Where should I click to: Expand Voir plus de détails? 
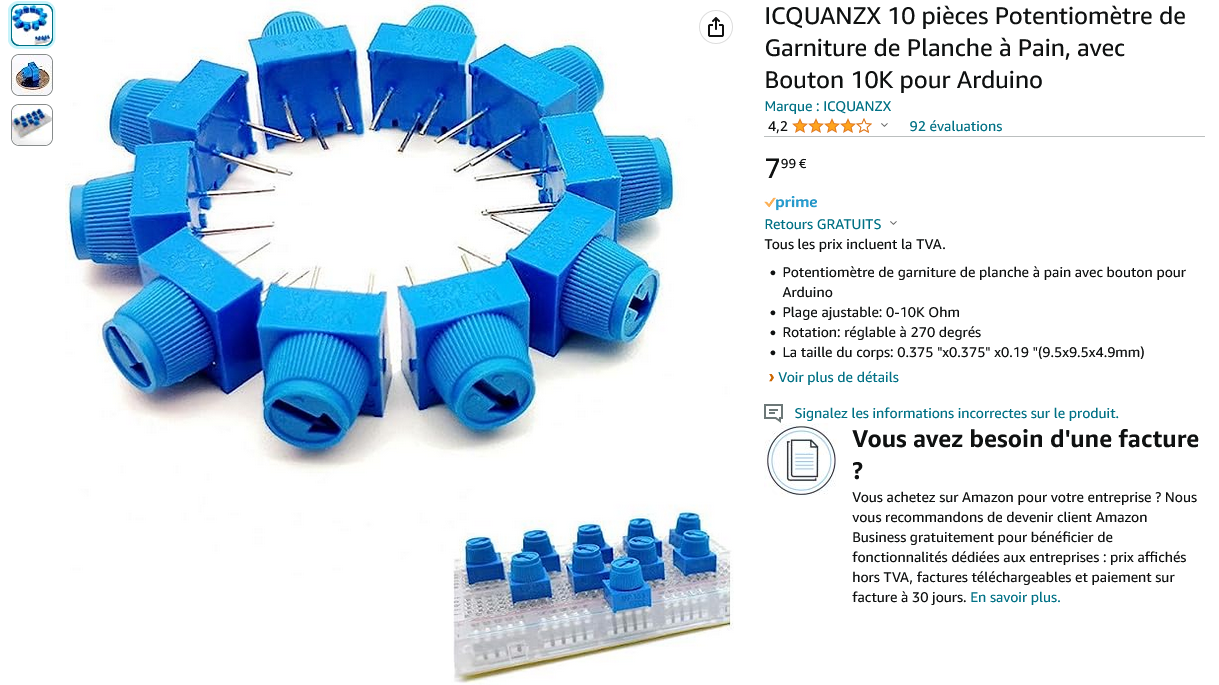coord(832,377)
